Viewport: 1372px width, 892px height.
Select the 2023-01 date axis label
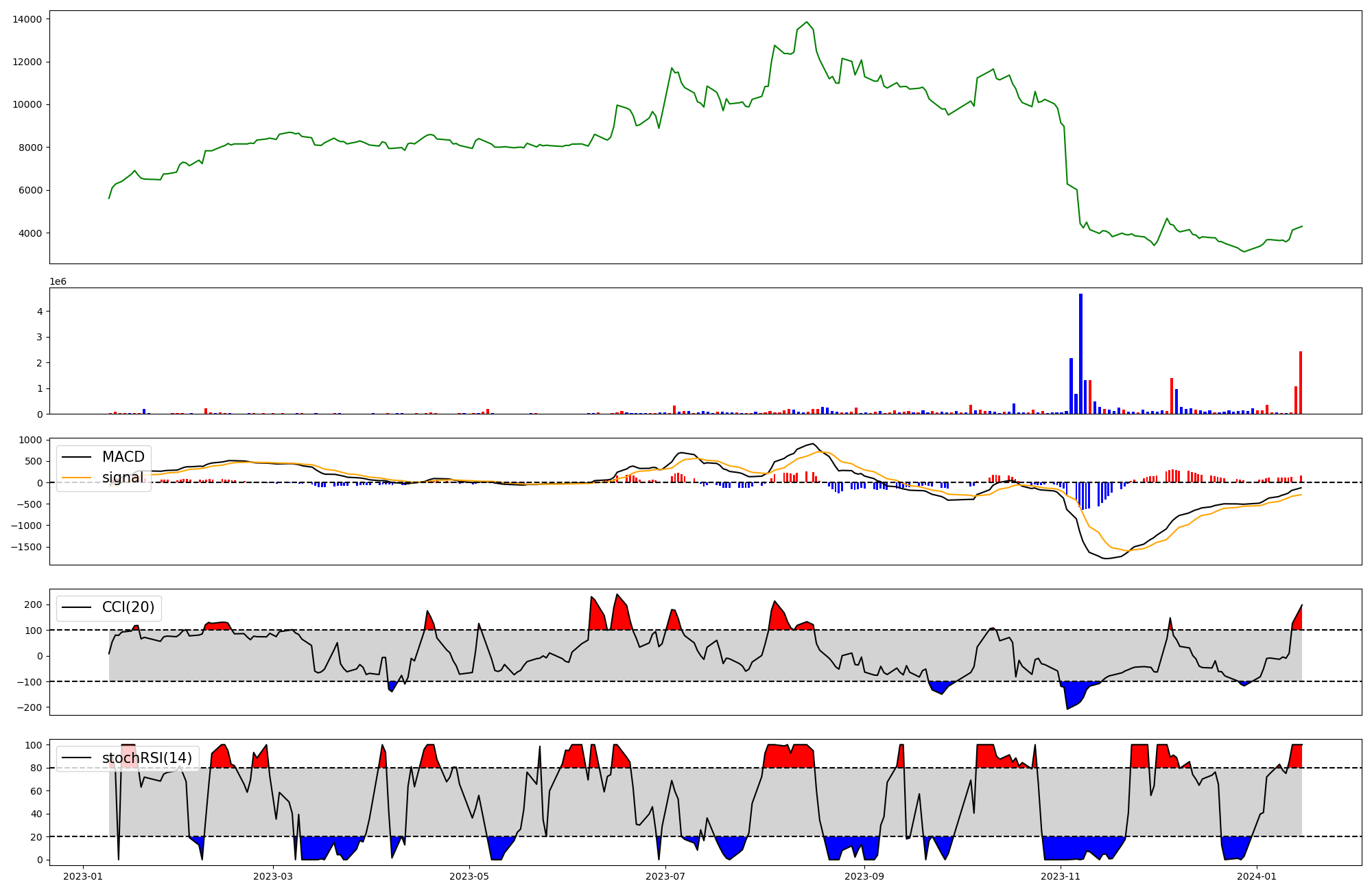tap(83, 876)
